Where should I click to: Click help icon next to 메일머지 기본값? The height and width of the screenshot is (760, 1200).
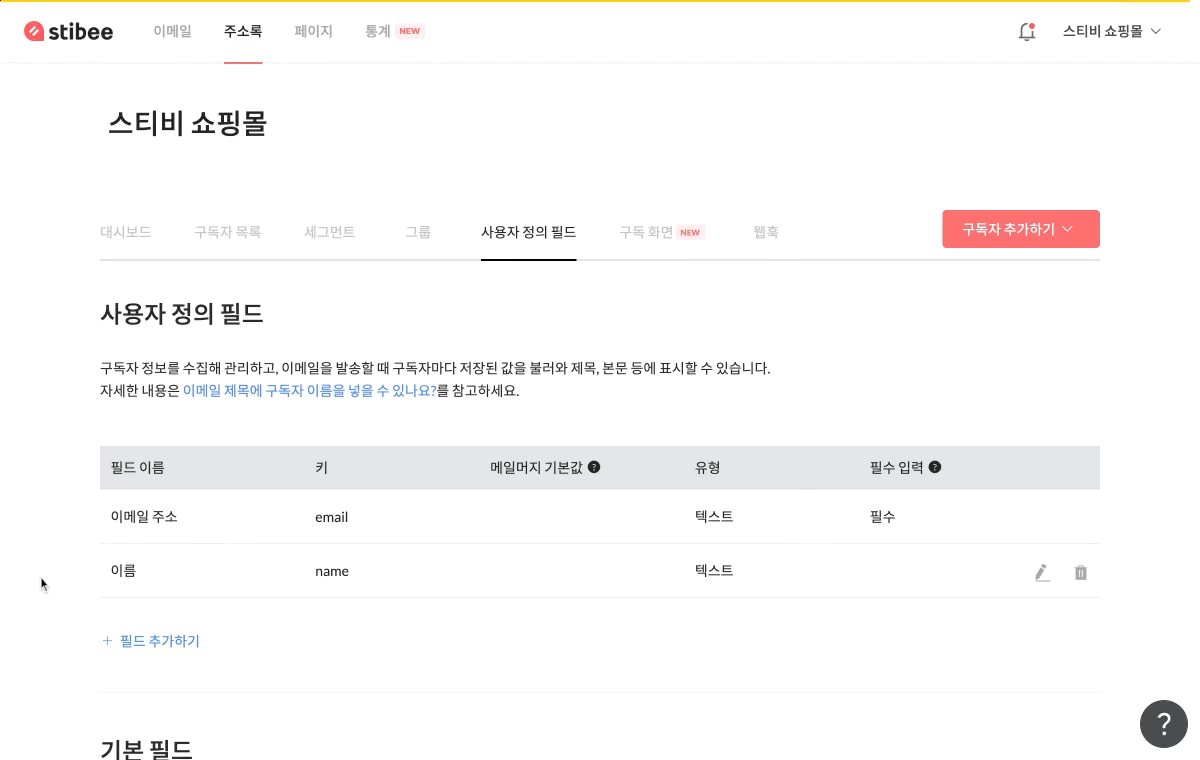[594, 467]
